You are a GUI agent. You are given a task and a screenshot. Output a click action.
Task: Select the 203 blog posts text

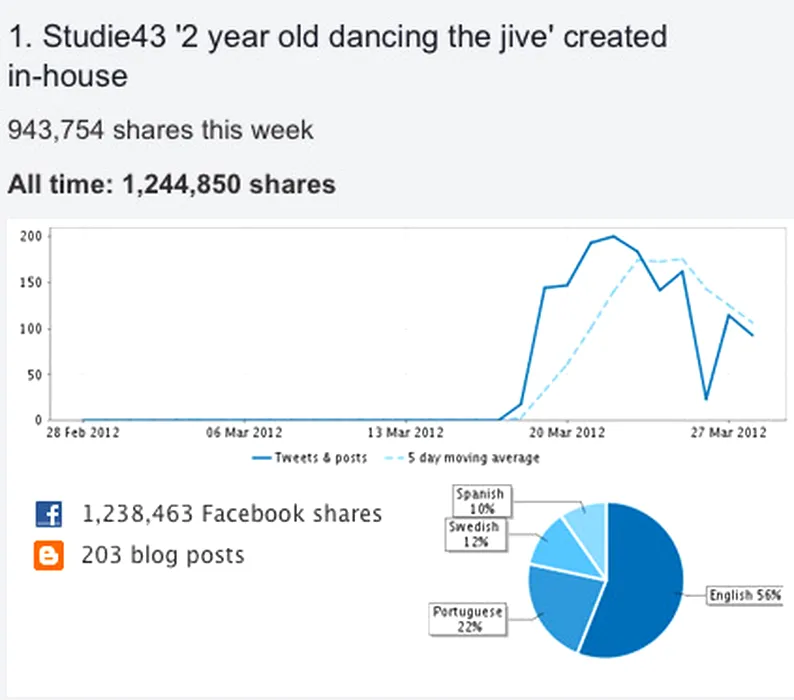tap(163, 555)
